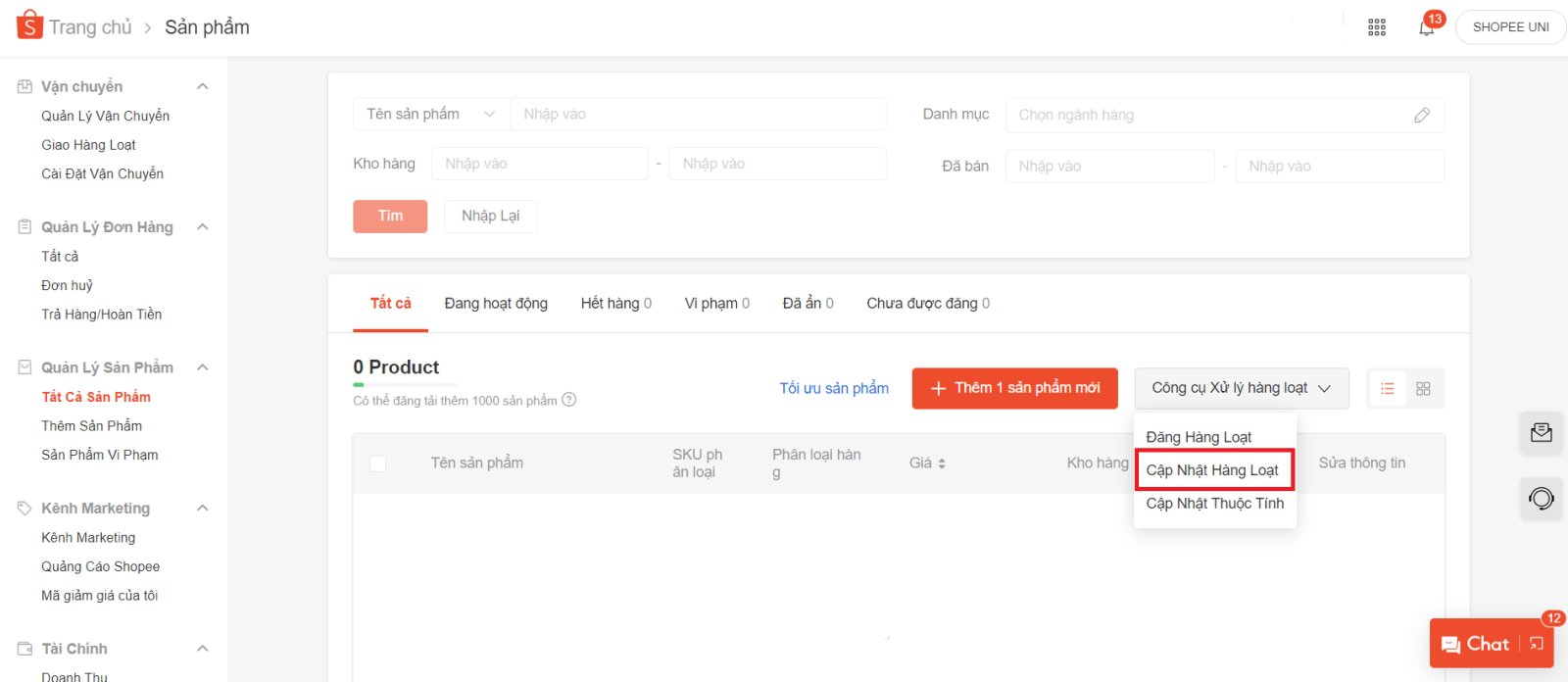The image size is (1568, 682).
Task: Open the notifications bell icon
Action: point(1426,27)
